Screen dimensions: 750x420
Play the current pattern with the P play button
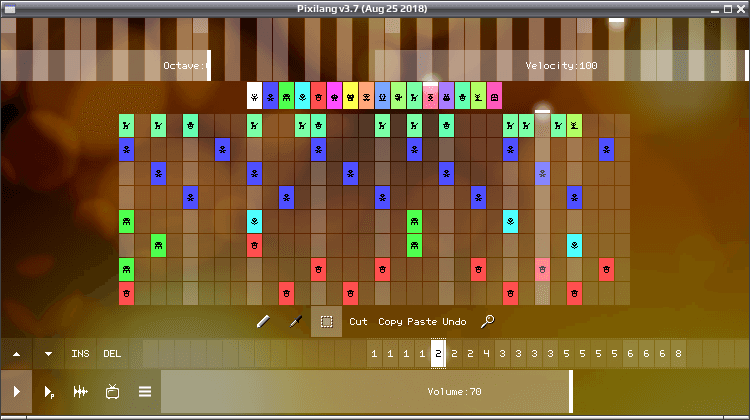point(48,392)
